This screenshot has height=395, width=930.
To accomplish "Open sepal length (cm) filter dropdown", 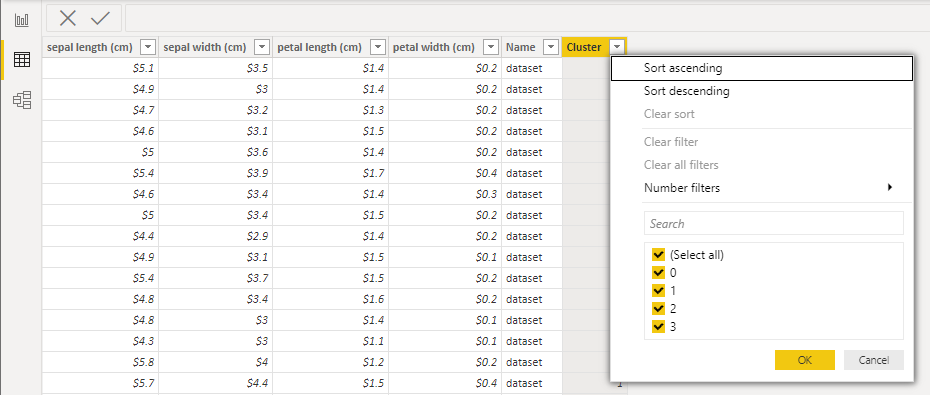I will coord(148,47).
